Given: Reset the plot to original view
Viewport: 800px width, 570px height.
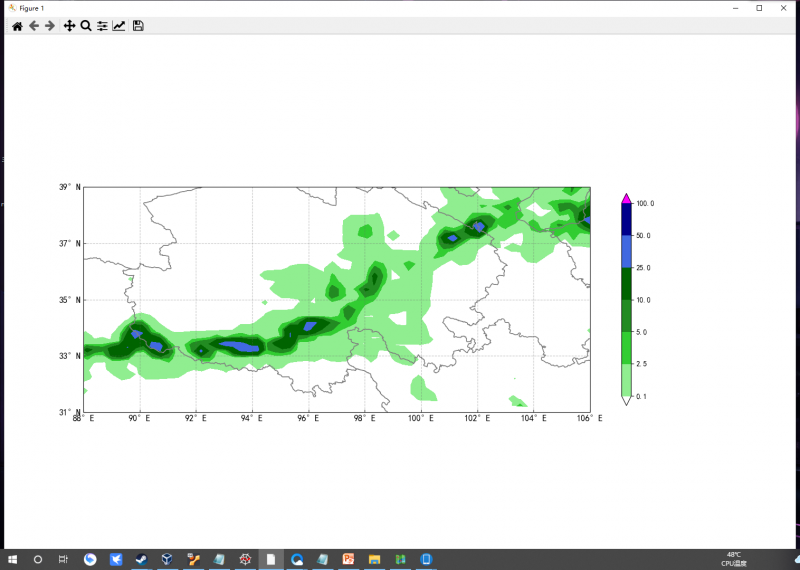Looking at the screenshot, I should (17, 26).
